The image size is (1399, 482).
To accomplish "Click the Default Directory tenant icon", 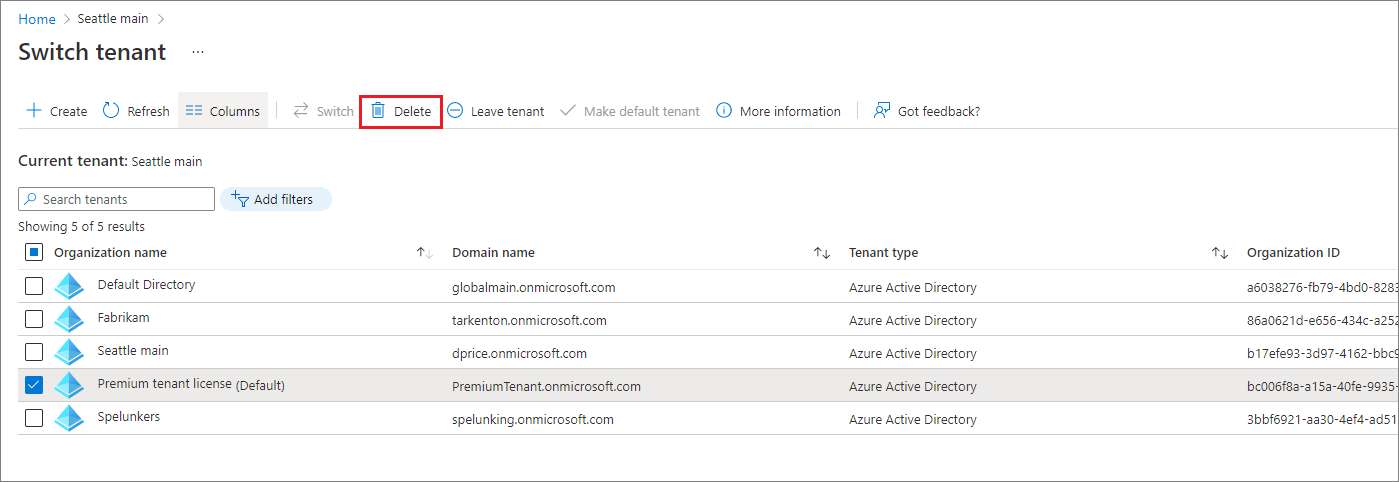I will (69, 286).
